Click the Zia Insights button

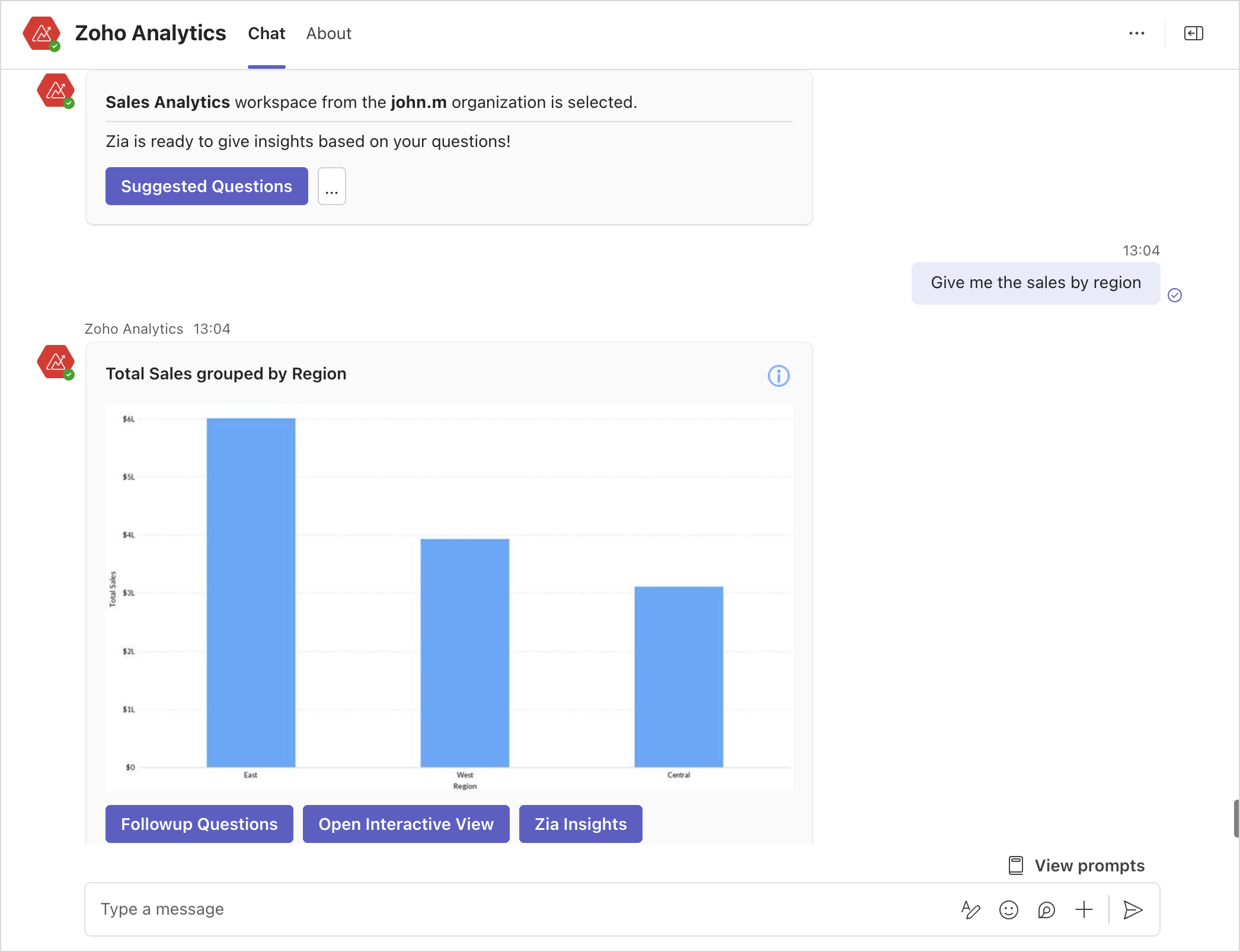pos(581,824)
